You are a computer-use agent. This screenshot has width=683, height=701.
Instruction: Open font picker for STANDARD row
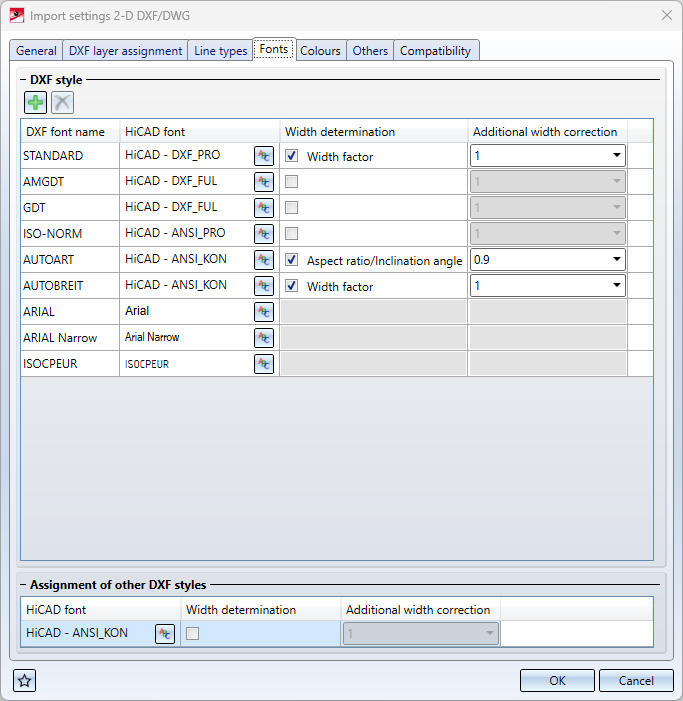click(x=264, y=156)
